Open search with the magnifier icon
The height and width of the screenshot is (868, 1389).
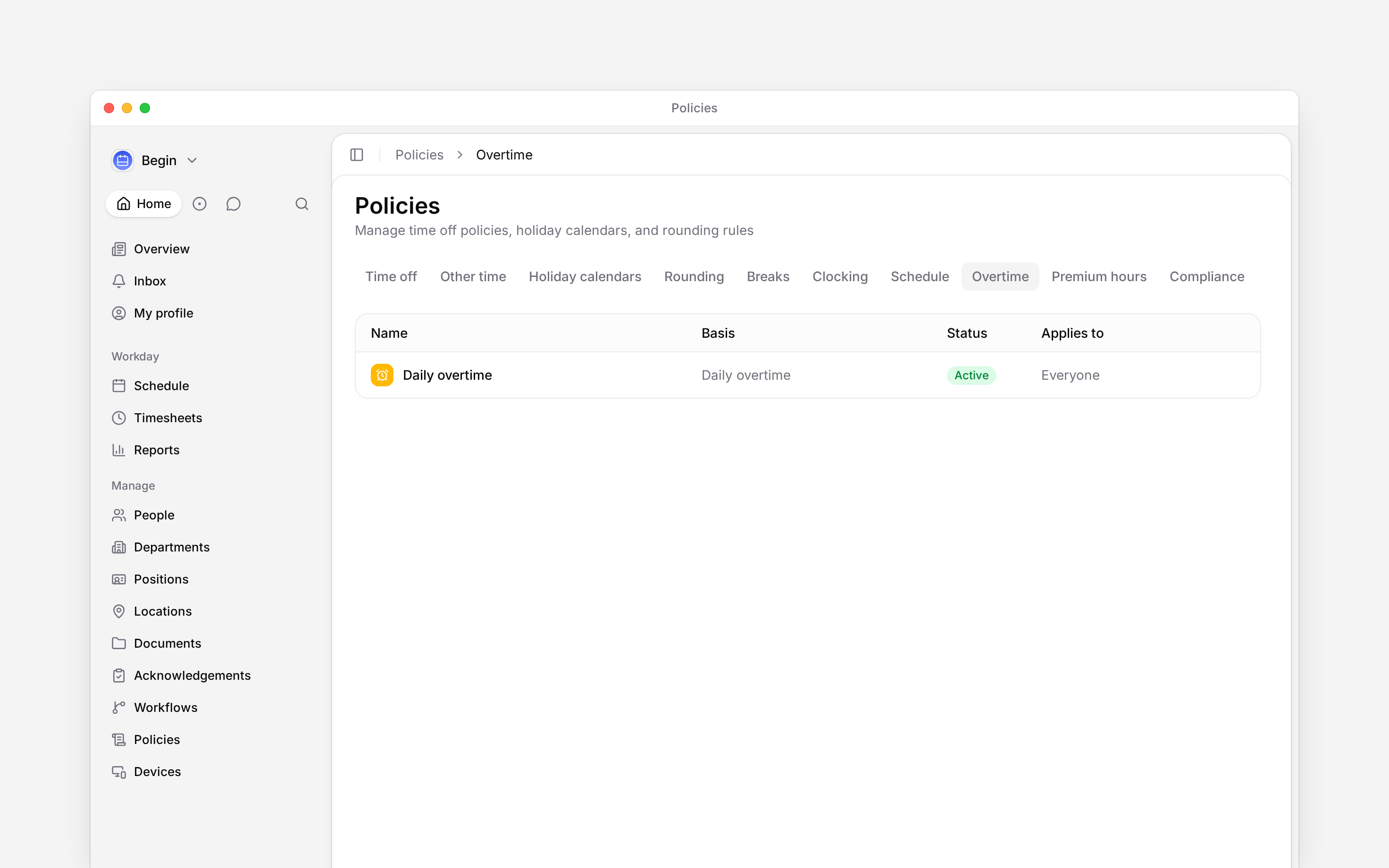(x=302, y=204)
